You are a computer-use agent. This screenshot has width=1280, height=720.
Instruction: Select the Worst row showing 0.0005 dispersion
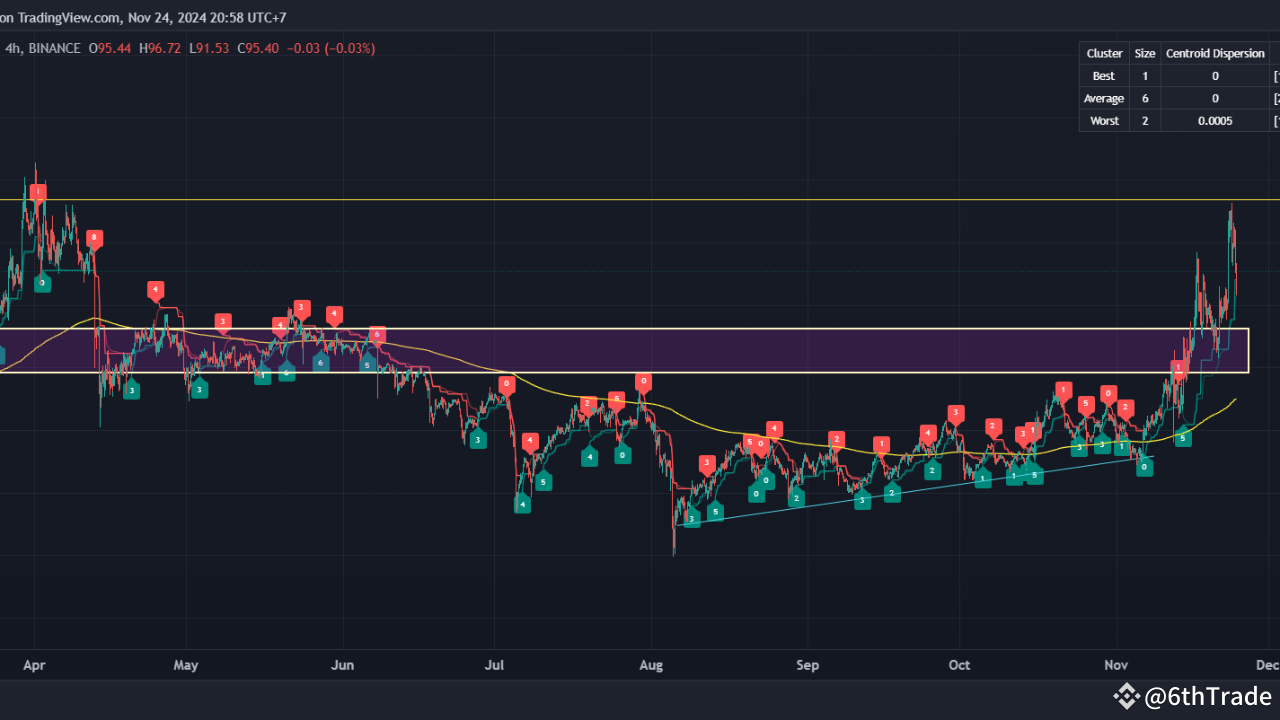click(x=1104, y=120)
